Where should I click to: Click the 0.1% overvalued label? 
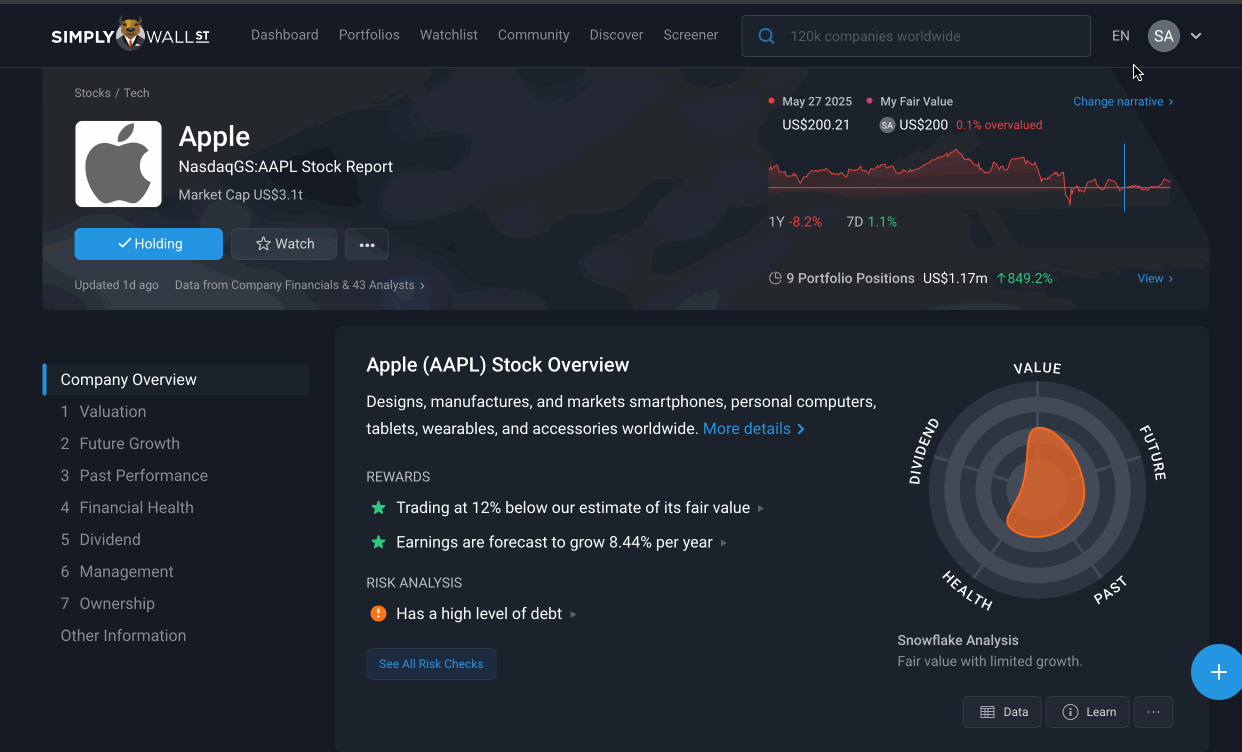(999, 125)
